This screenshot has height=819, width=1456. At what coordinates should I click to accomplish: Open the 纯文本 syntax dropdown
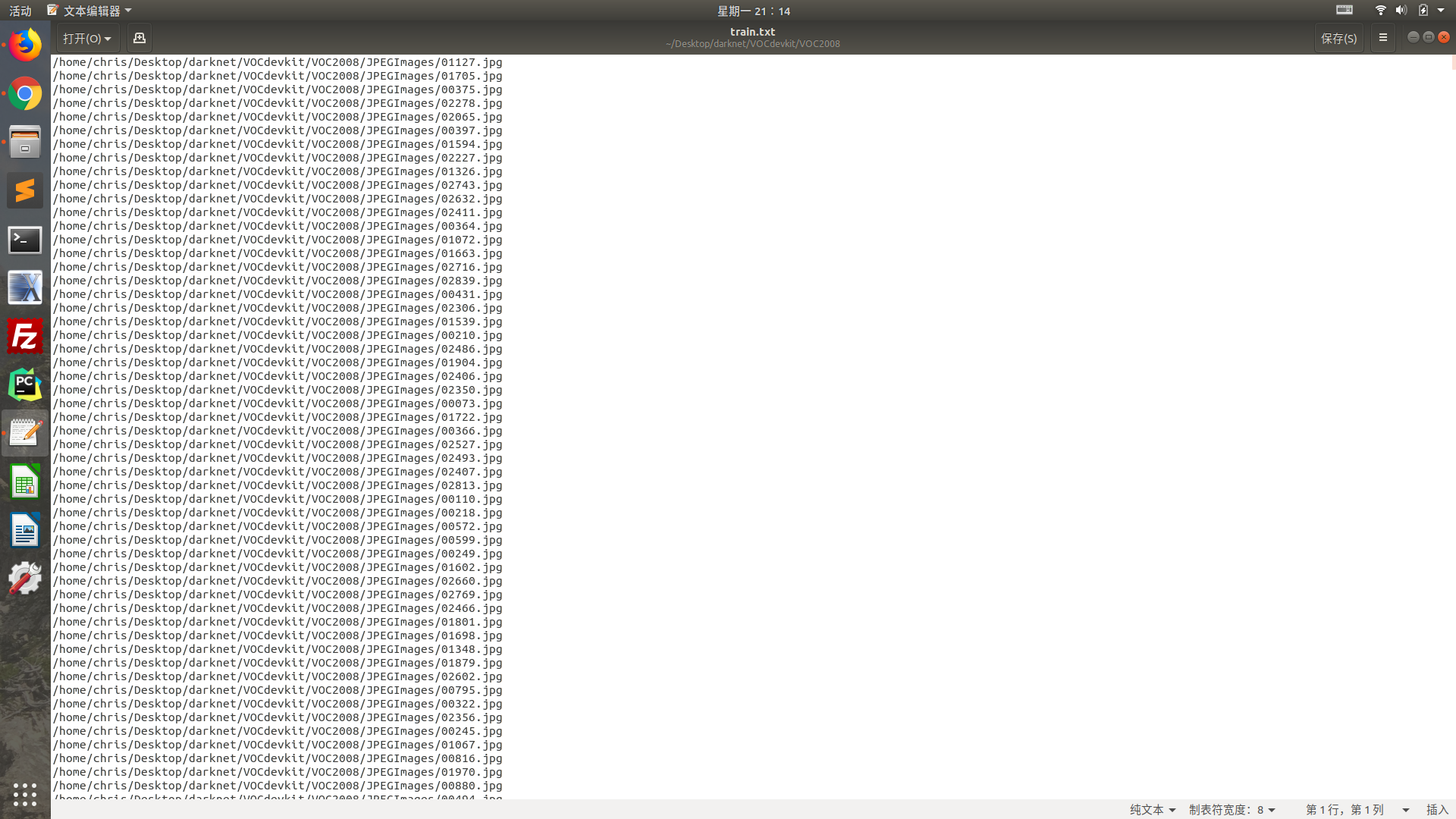click(1152, 810)
